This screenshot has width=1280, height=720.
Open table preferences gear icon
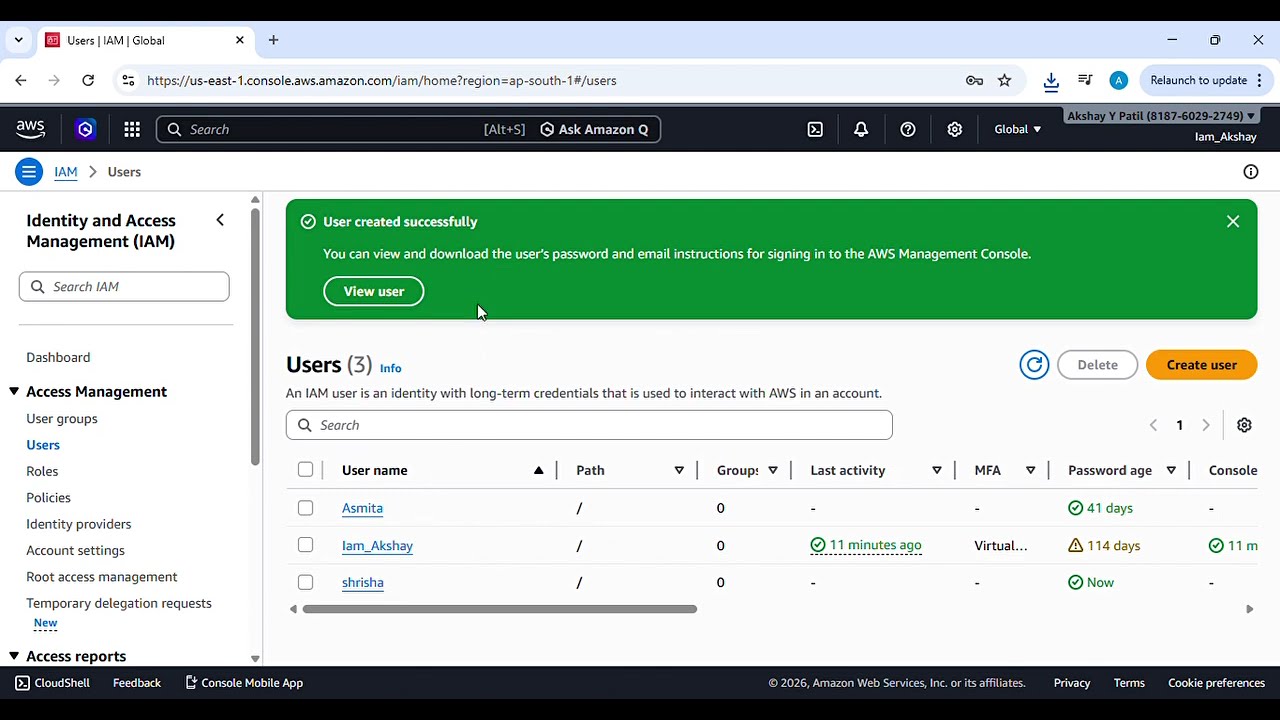click(1244, 425)
